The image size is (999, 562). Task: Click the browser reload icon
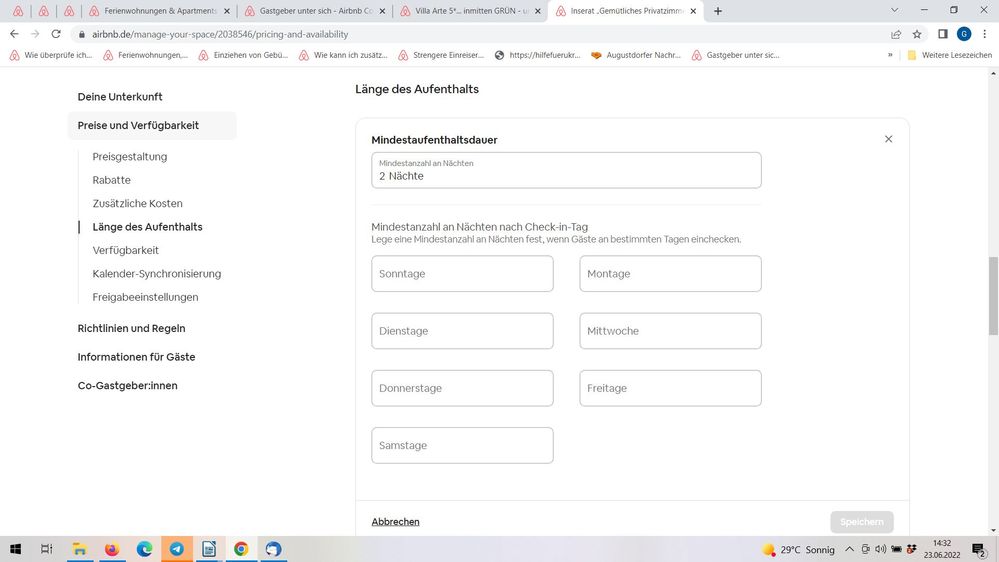coord(56,34)
